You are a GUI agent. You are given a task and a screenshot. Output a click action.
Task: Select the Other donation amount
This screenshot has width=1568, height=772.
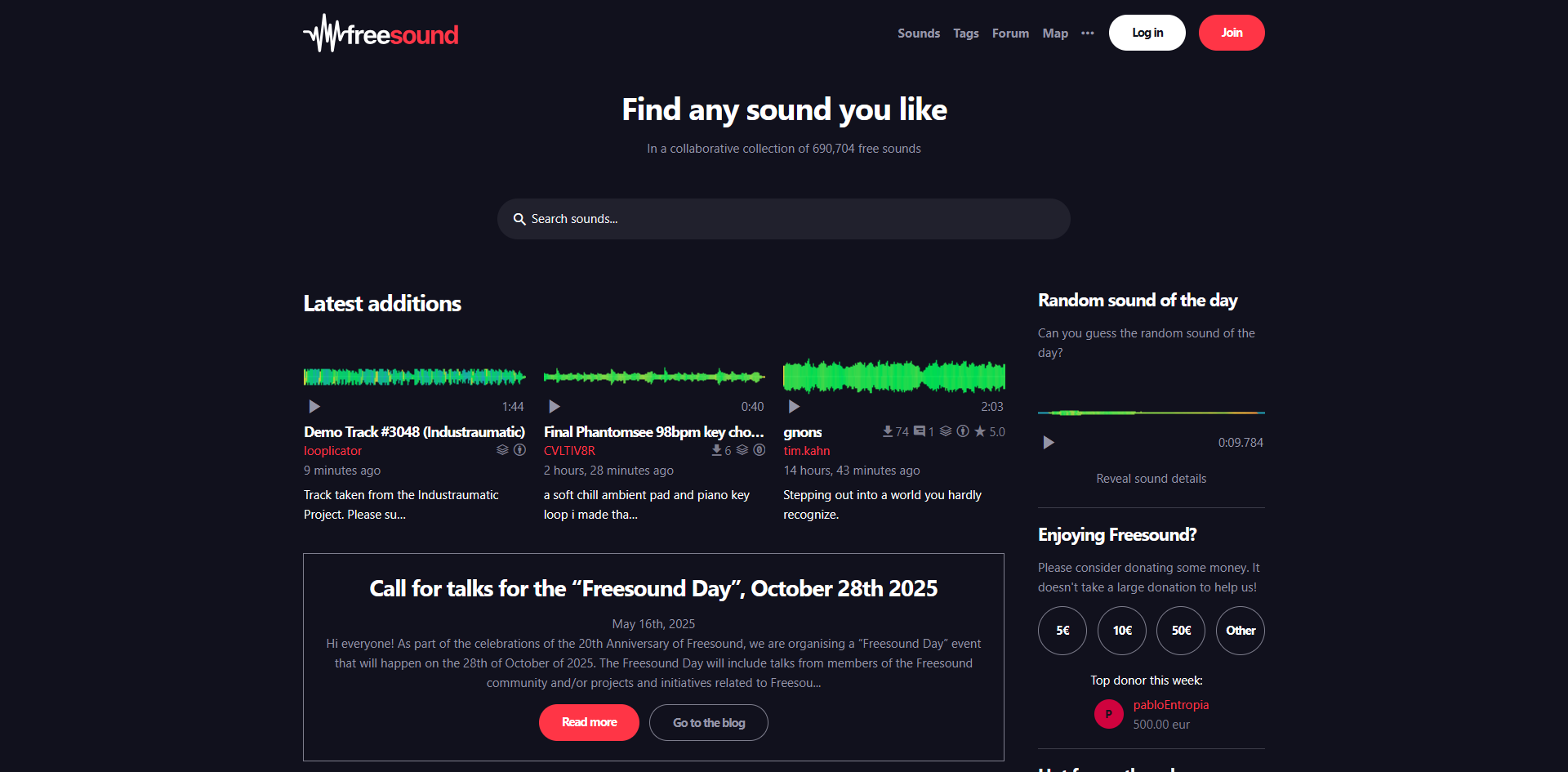[1241, 631]
